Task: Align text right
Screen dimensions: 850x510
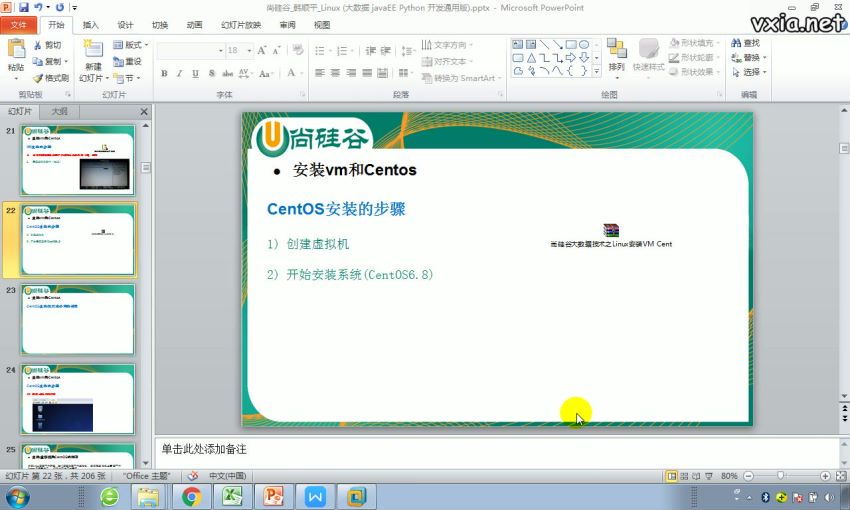Action: (x=351, y=73)
